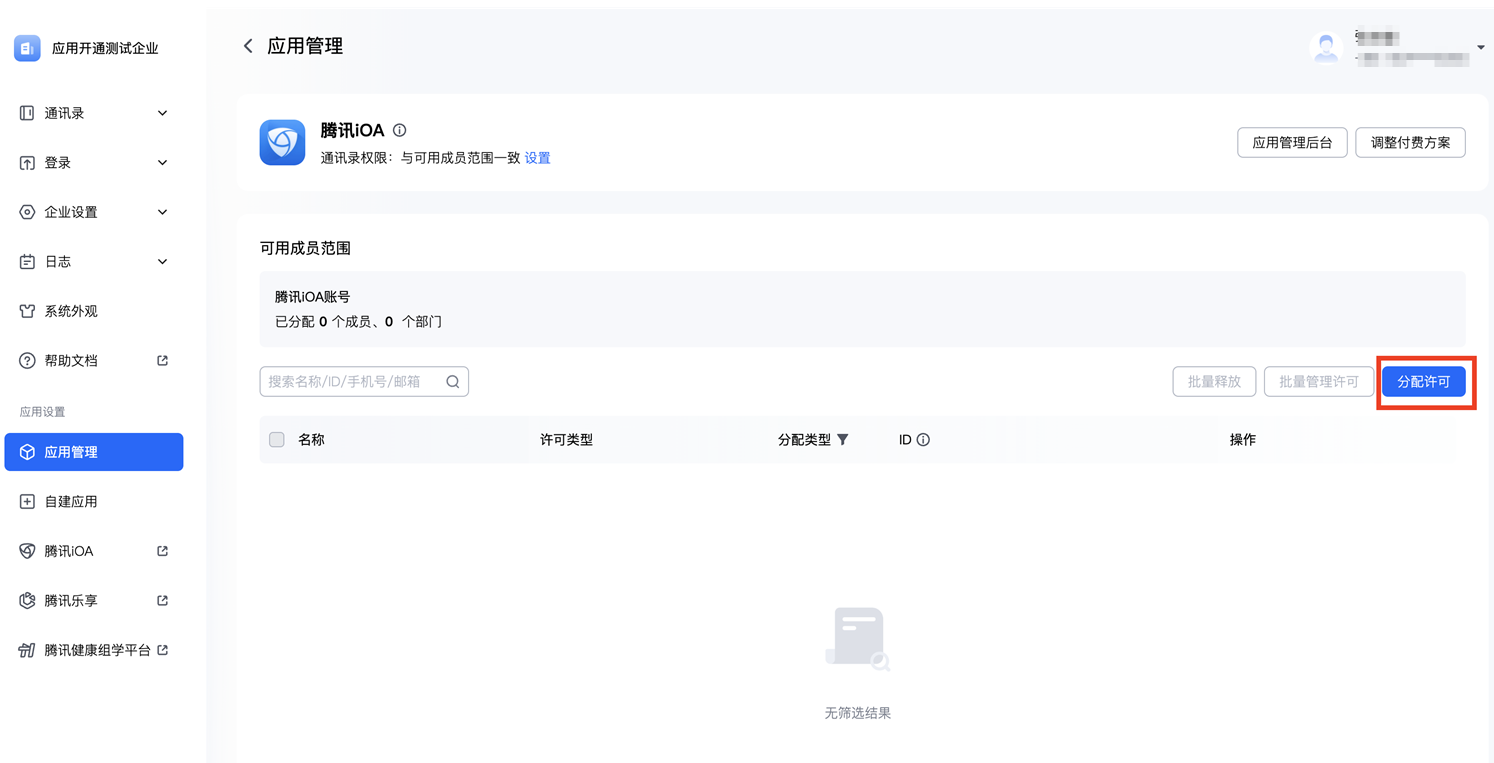Click the 应用开通测试企业 enterprise name
The image size is (1494, 763).
(105, 48)
